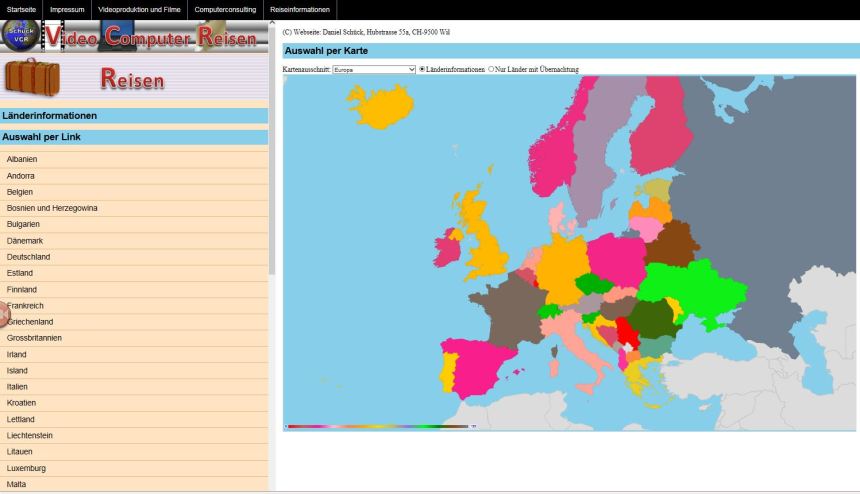Image resolution: width=860 pixels, height=494 pixels.
Task: Select the Länderinformationen radio button
Action: [422, 69]
